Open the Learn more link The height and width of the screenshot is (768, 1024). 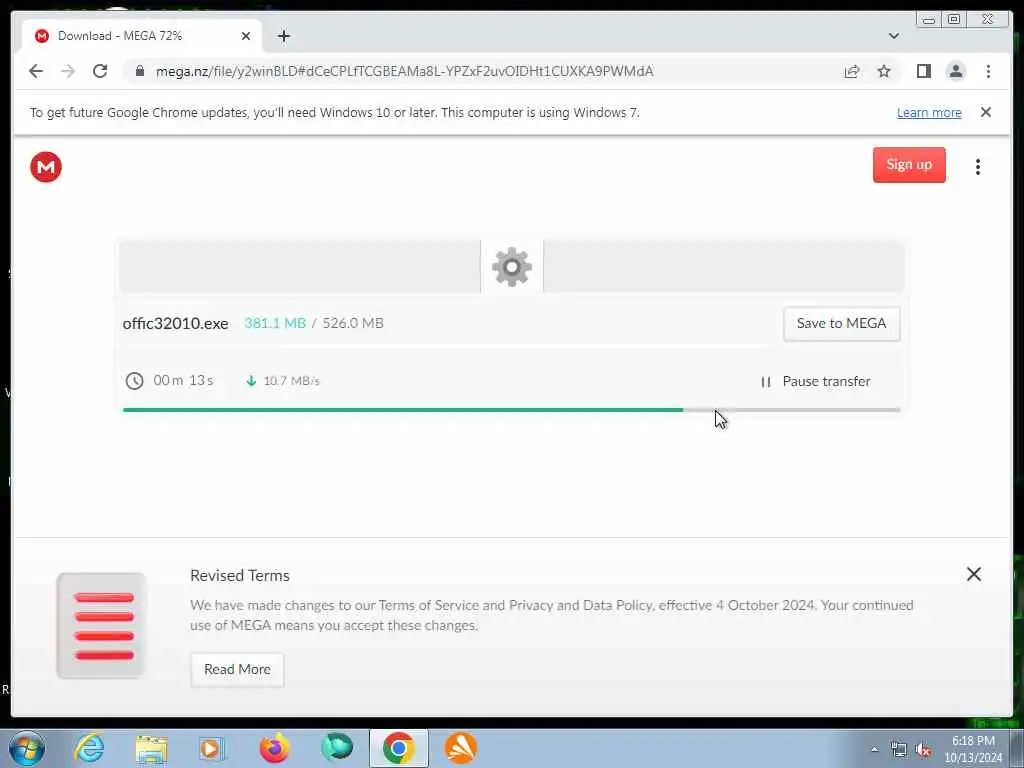[929, 112]
